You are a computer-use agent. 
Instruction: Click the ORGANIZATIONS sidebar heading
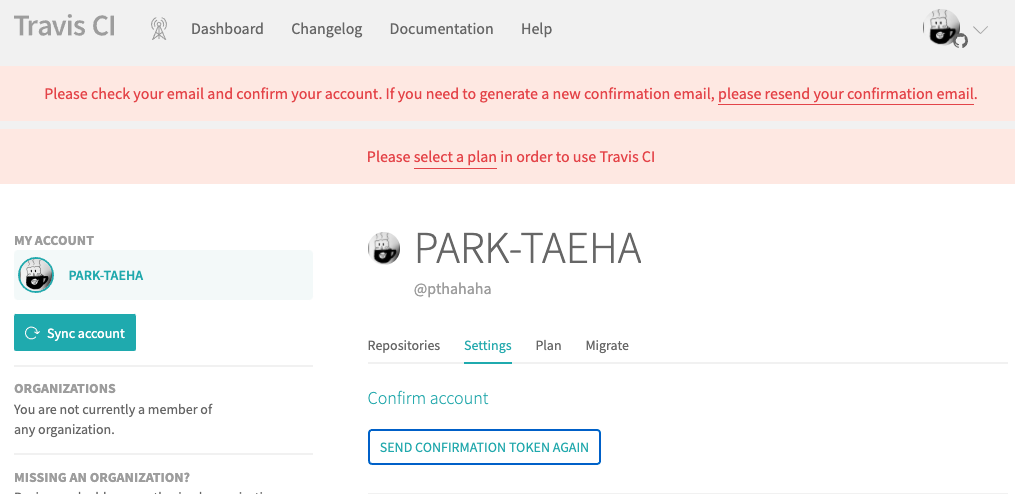coord(65,388)
